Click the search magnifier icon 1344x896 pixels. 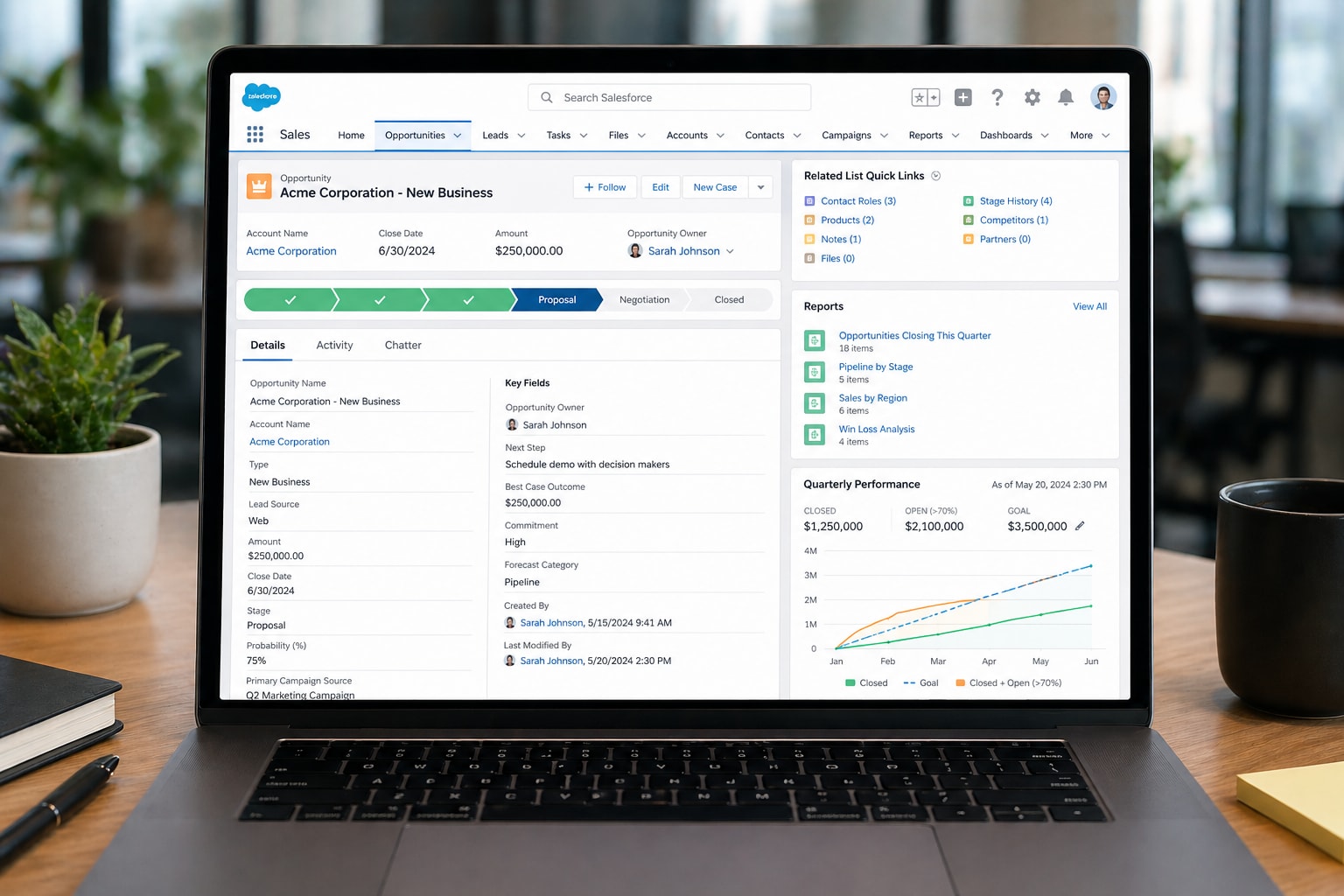click(x=547, y=98)
